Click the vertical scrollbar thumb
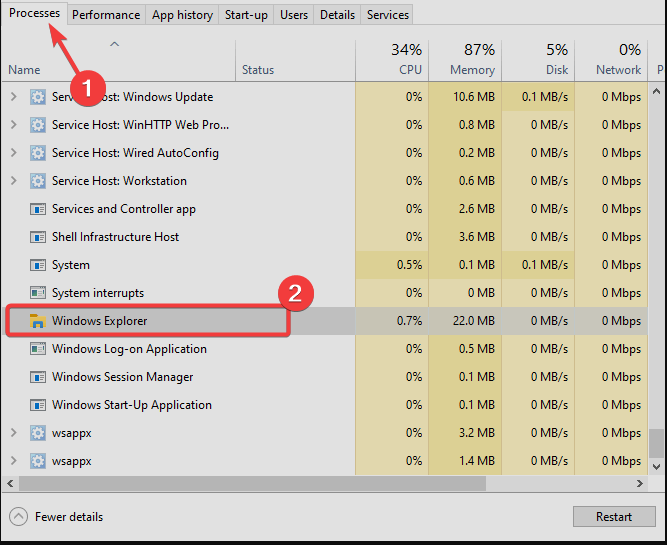The height and width of the screenshot is (545, 667). pyautogui.click(x=657, y=443)
